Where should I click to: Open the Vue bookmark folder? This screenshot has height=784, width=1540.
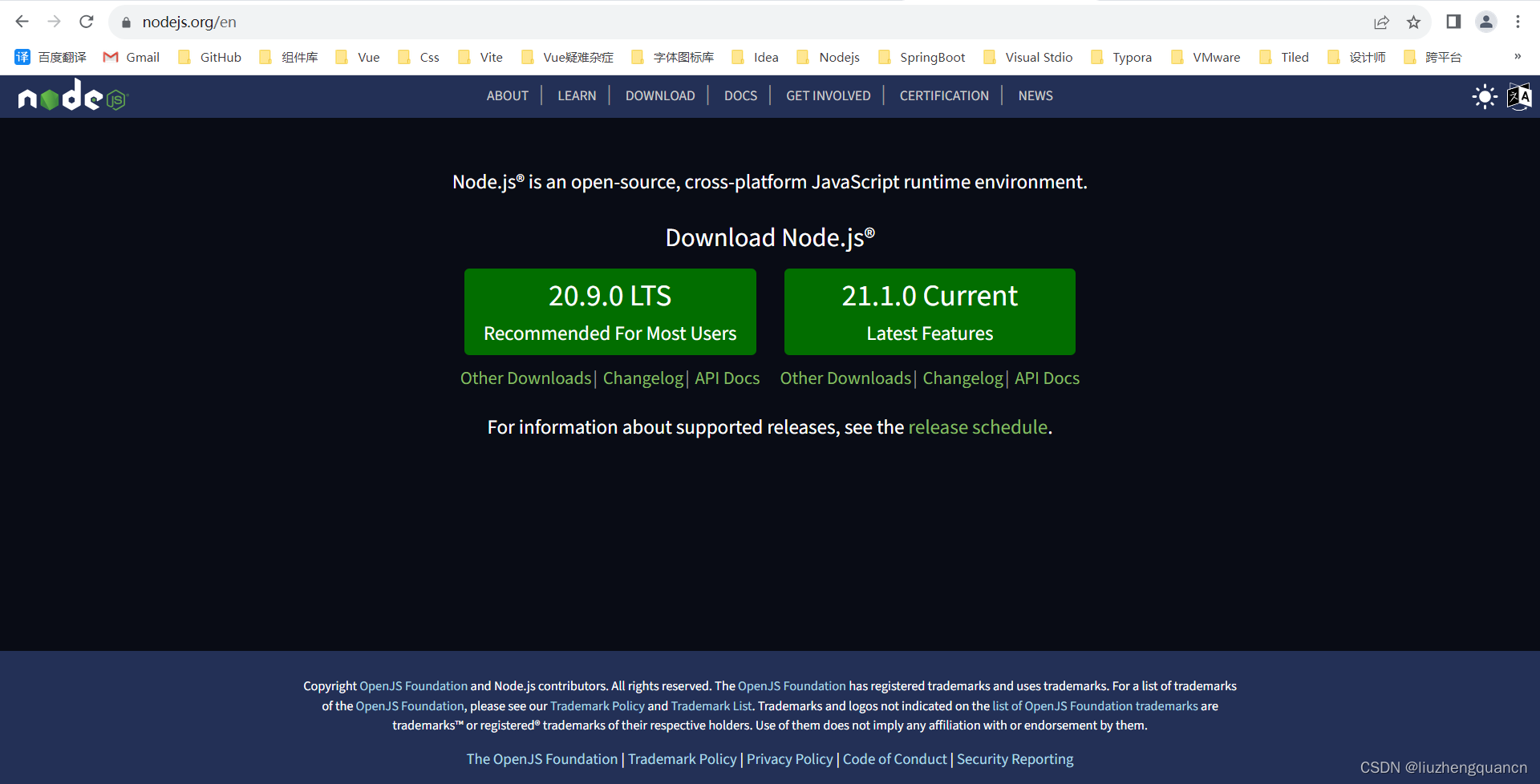pos(358,57)
